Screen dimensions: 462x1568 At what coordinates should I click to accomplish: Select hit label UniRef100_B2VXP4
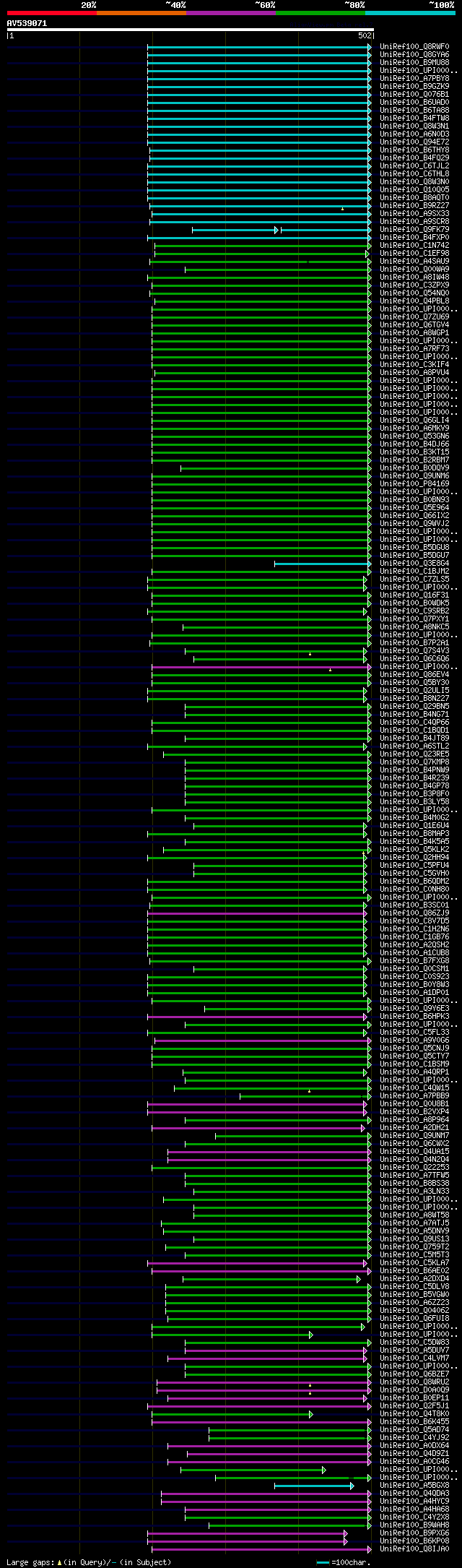(414, 1112)
